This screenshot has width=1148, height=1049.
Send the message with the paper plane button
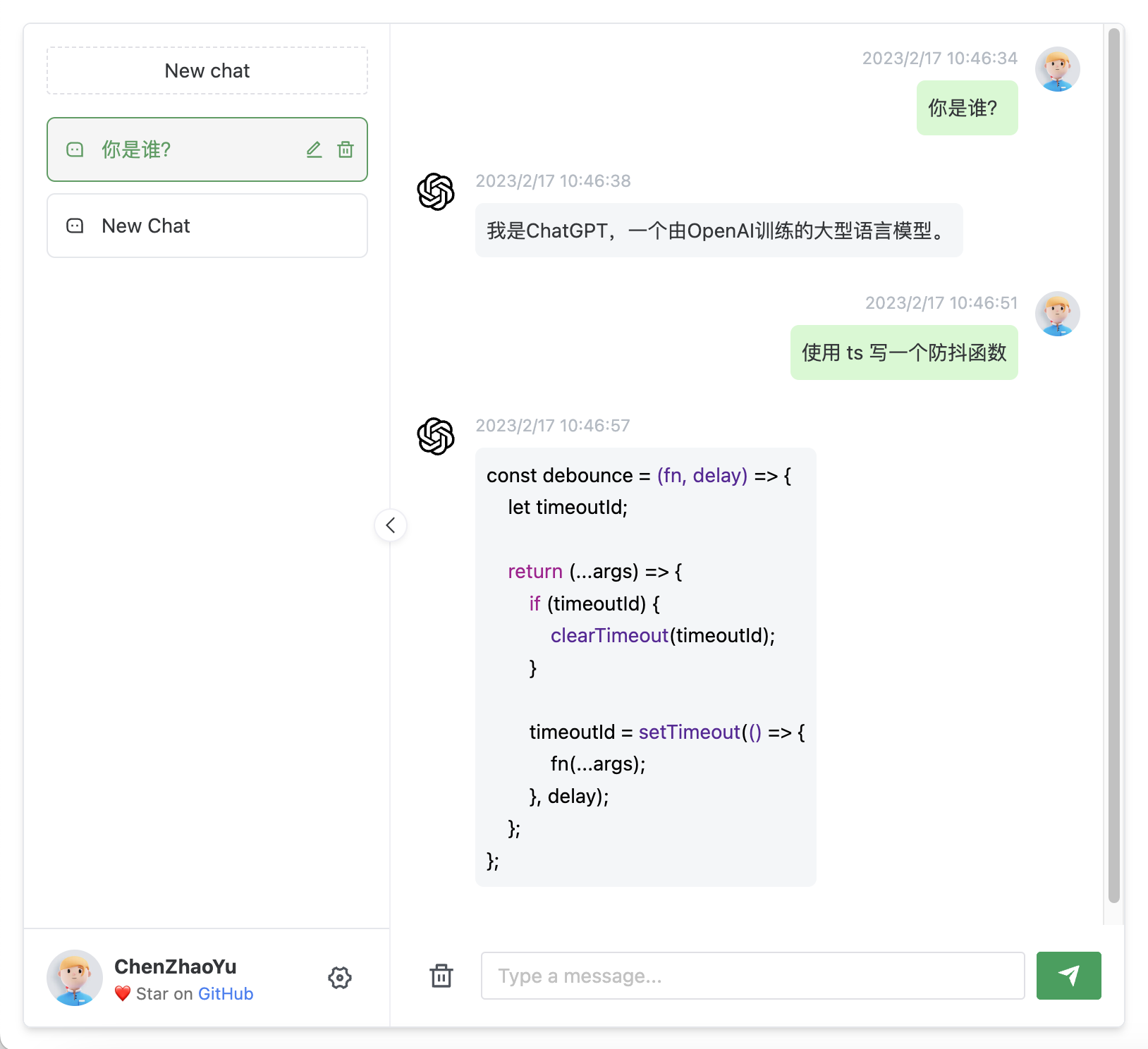(1068, 976)
